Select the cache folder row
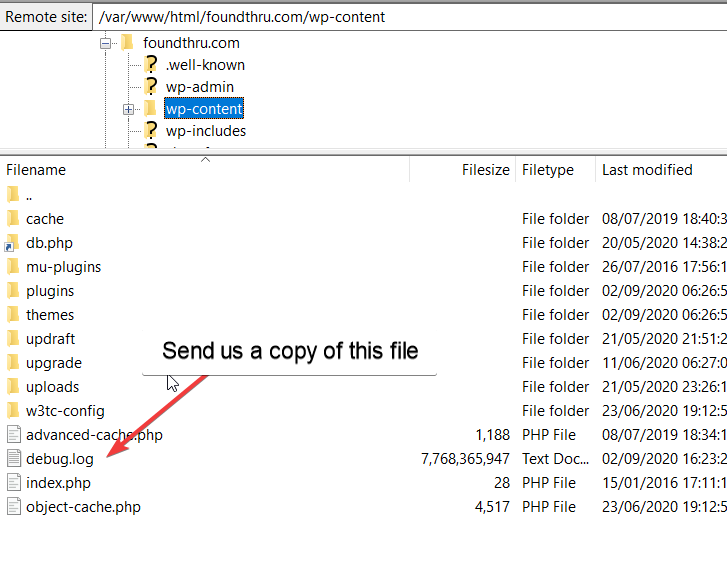The image size is (727, 571). click(x=364, y=219)
